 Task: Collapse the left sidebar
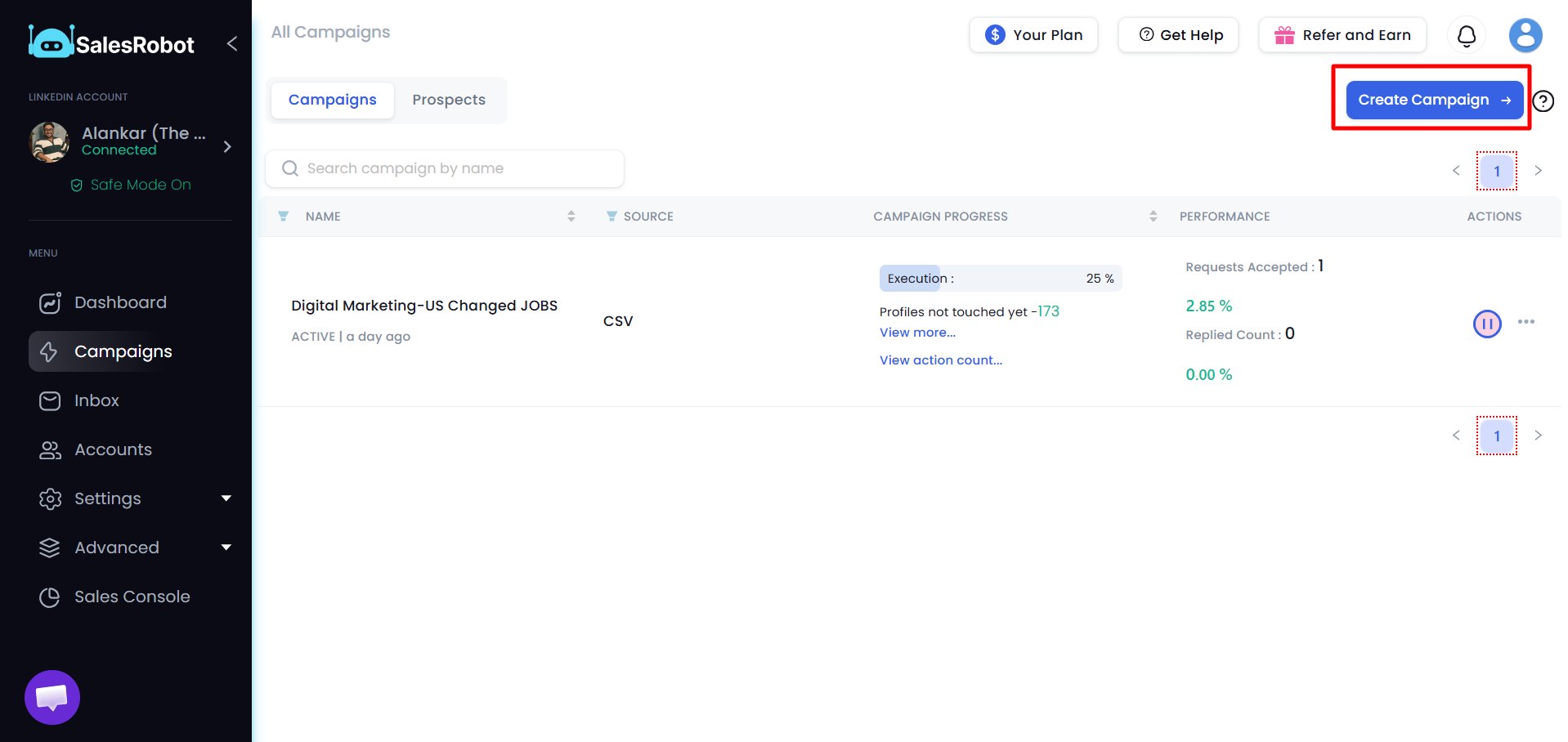point(231,43)
